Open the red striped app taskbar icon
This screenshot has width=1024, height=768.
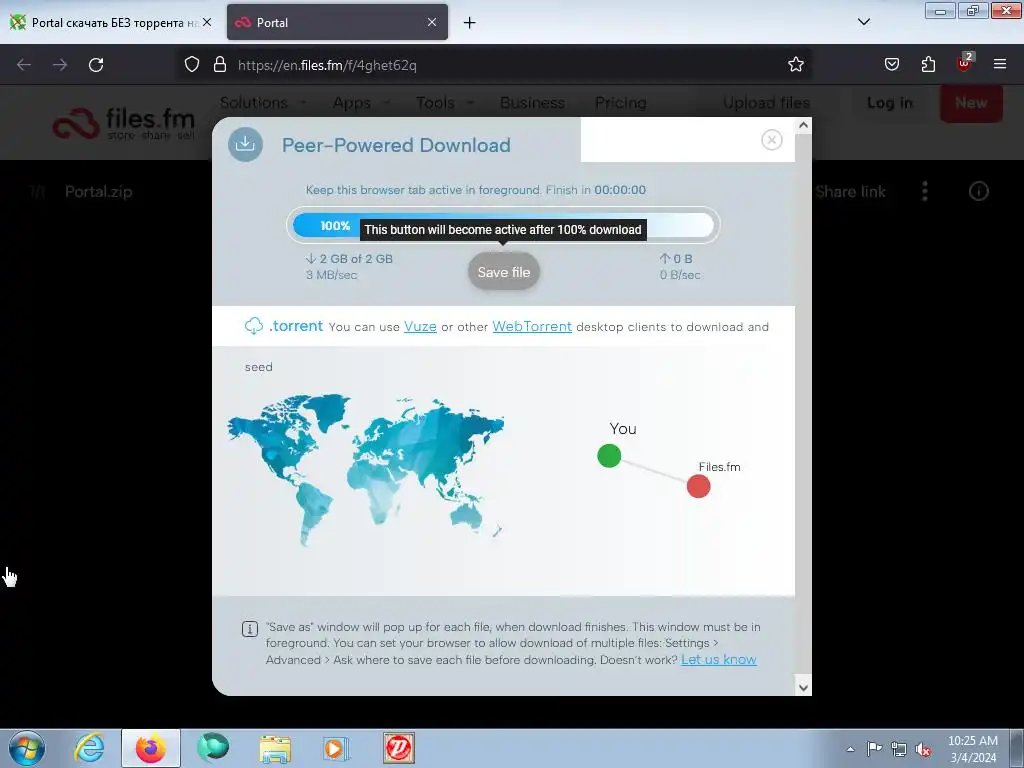[398, 748]
